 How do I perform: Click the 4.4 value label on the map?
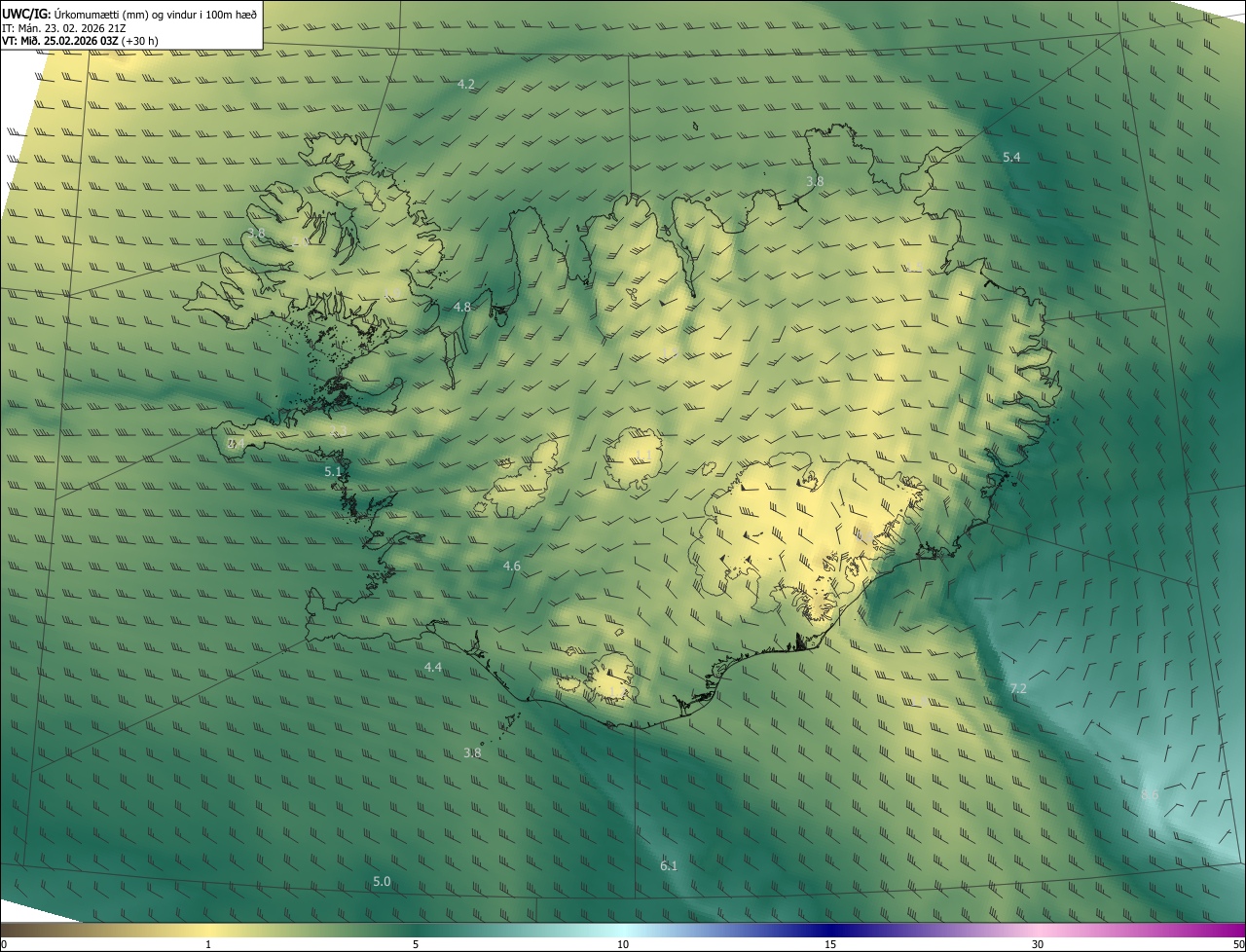[x=433, y=668]
